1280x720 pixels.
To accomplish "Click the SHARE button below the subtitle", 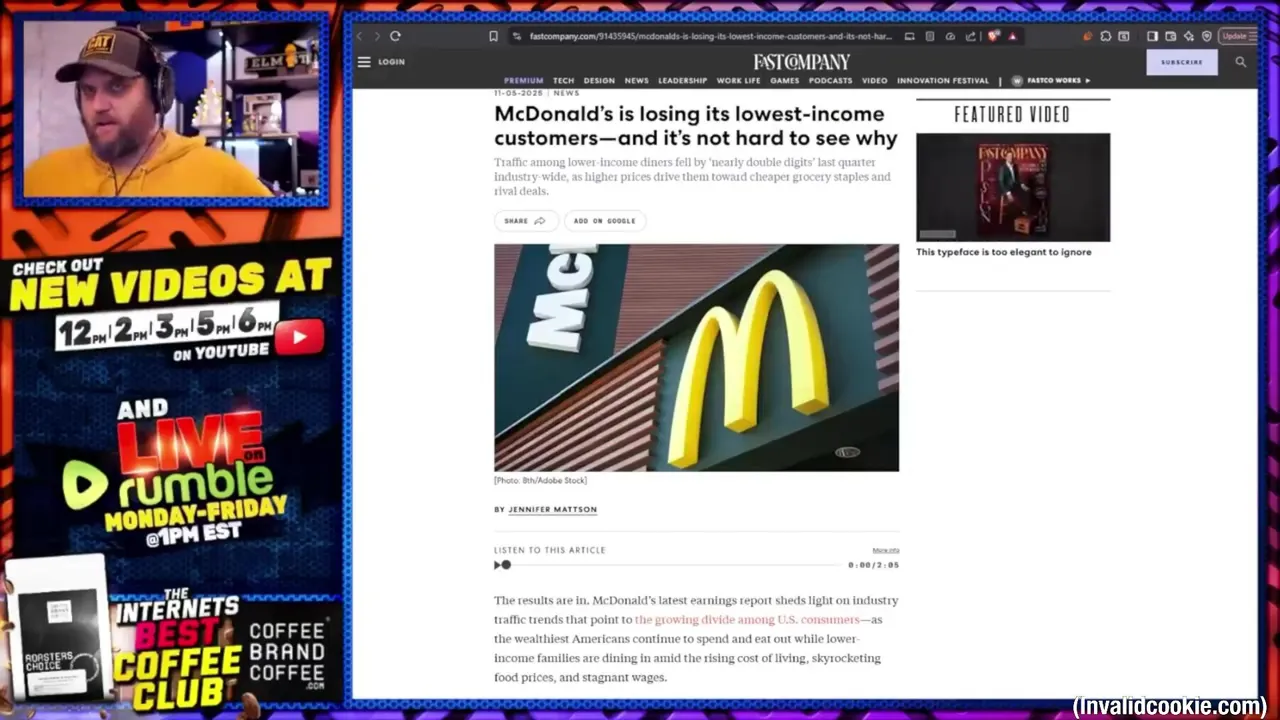I will (526, 221).
